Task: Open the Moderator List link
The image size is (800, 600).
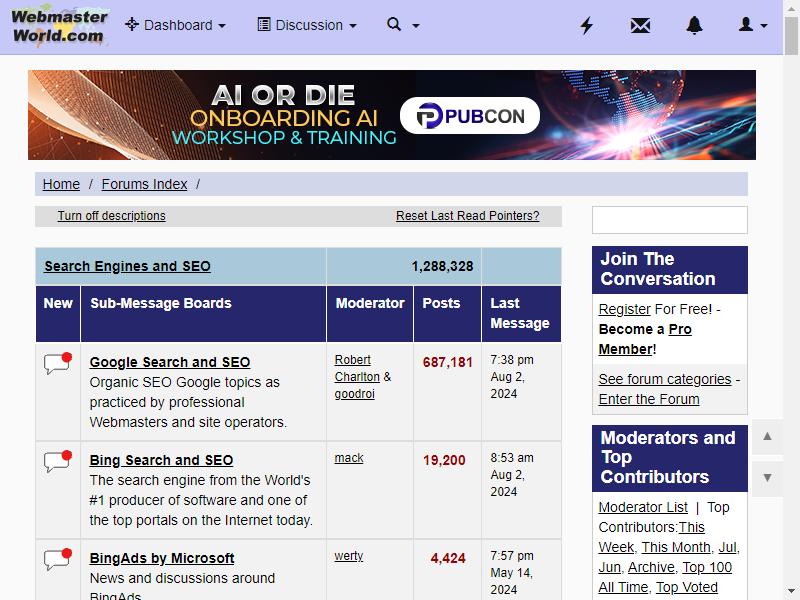Action: pyautogui.click(x=643, y=507)
